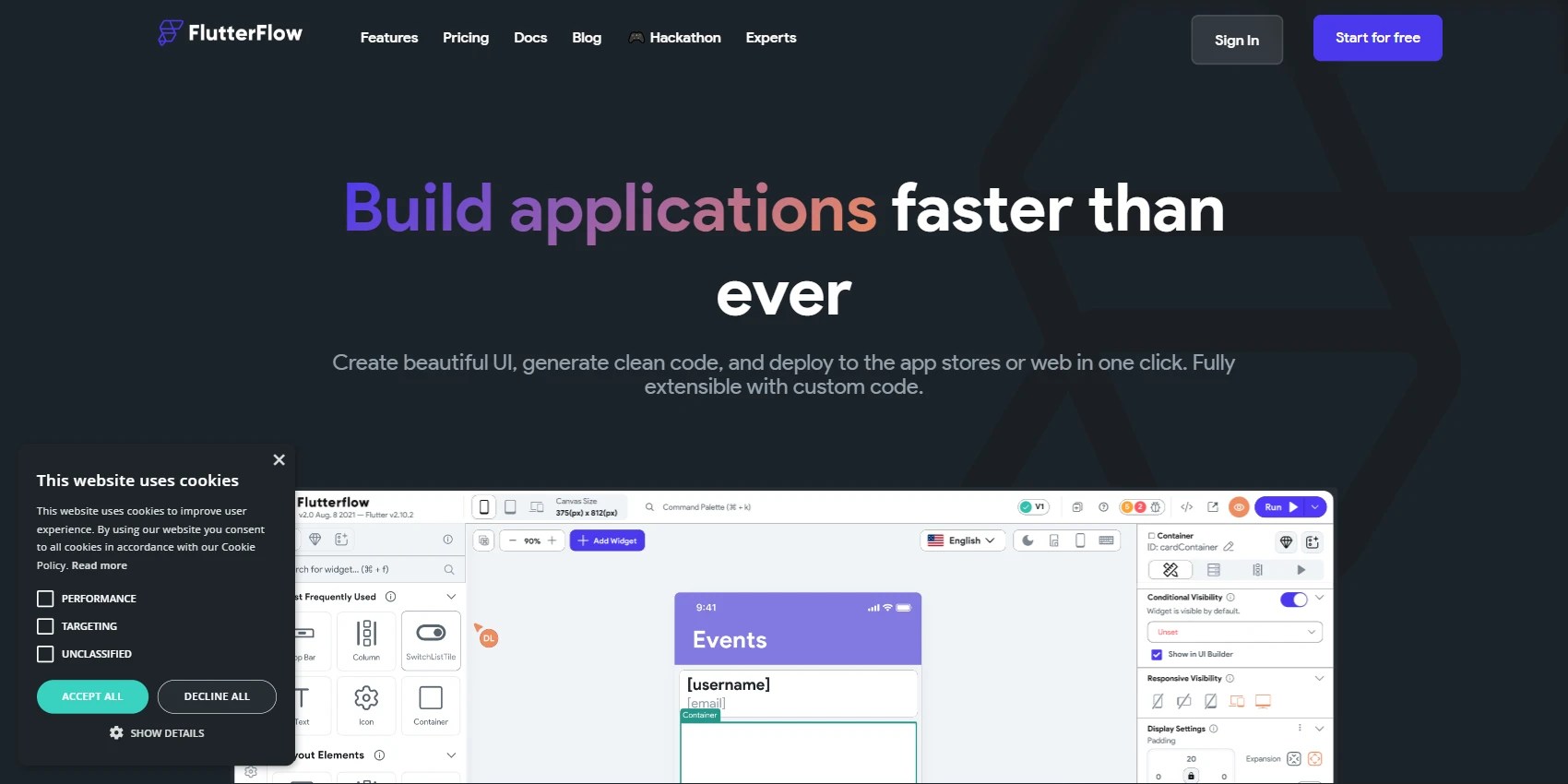Check the TARGETING cookie checkbox

45,626
